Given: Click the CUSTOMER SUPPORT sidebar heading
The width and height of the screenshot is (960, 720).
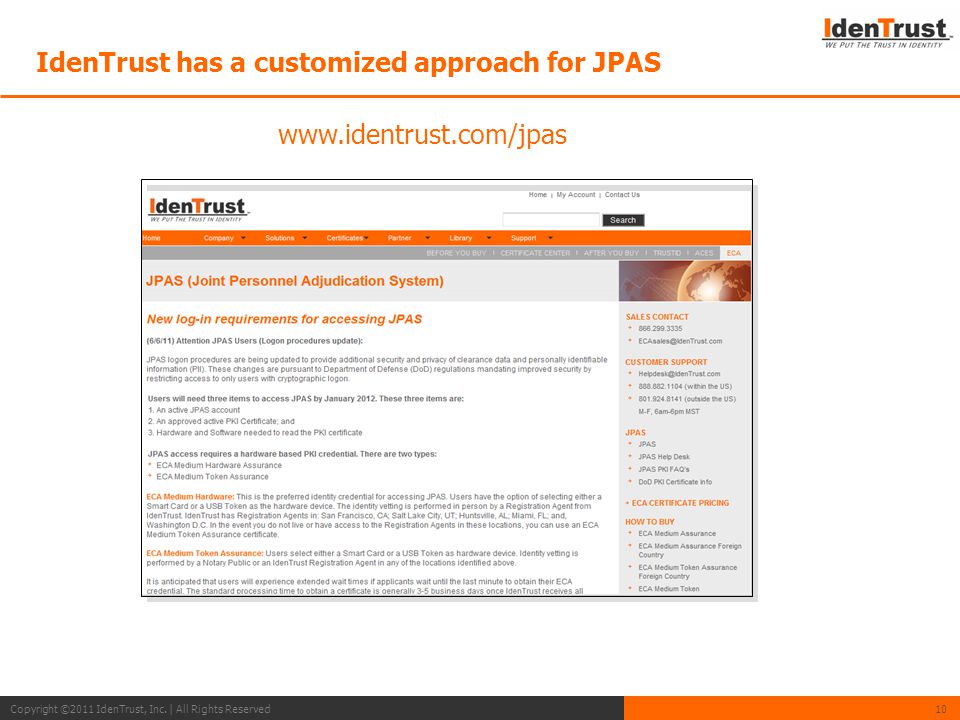Looking at the screenshot, I should 666,362.
